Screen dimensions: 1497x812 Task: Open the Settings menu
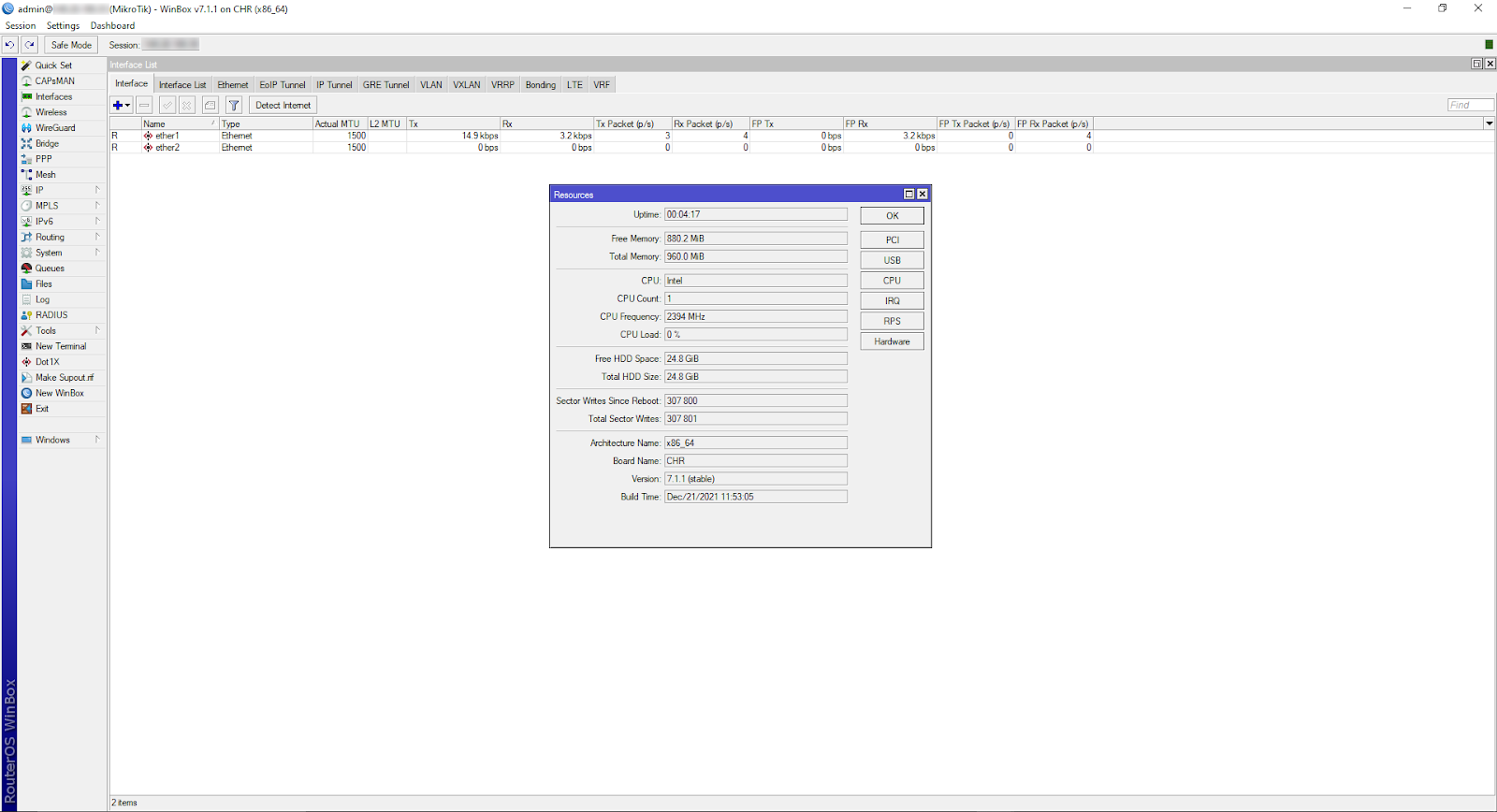coord(63,26)
